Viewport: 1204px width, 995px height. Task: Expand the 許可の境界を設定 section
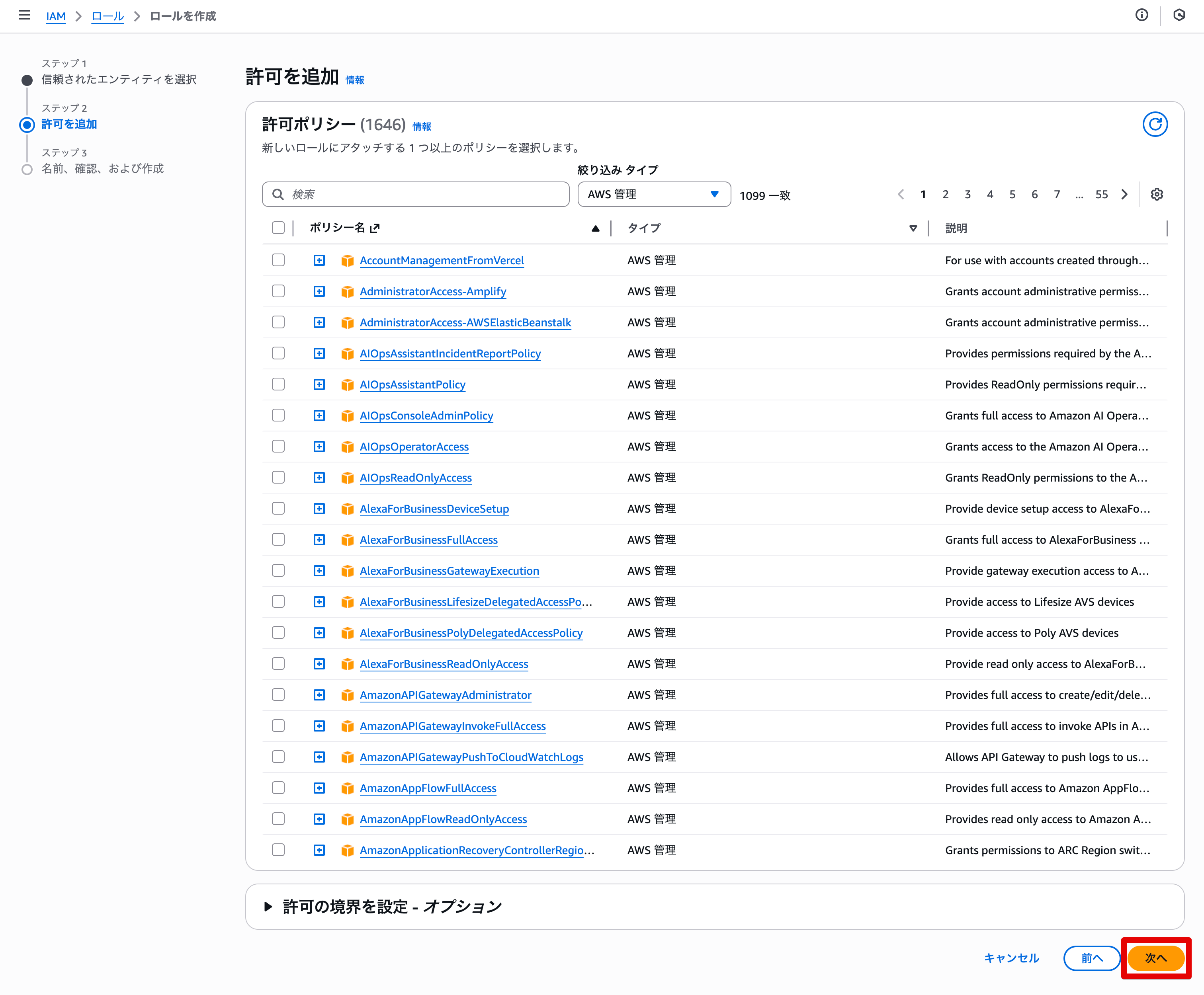point(268,907)
